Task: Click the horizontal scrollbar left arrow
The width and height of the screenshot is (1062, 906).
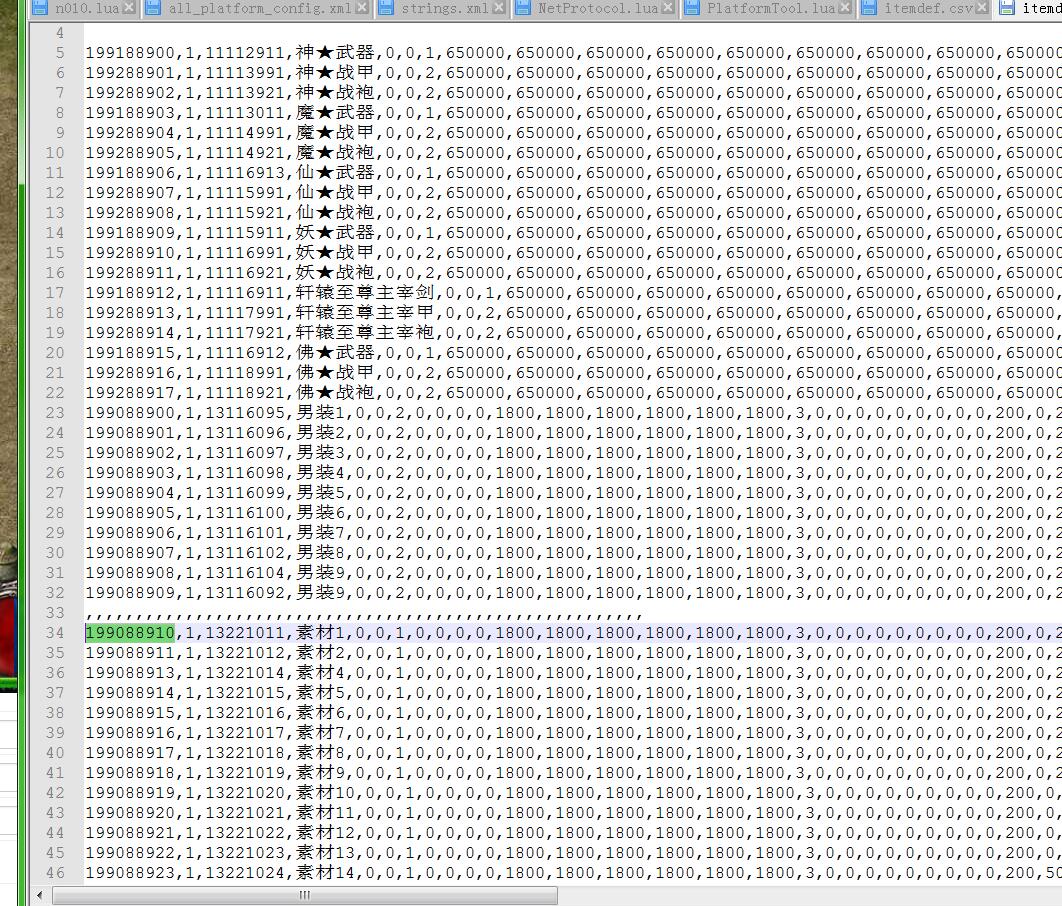Action: 41,896
